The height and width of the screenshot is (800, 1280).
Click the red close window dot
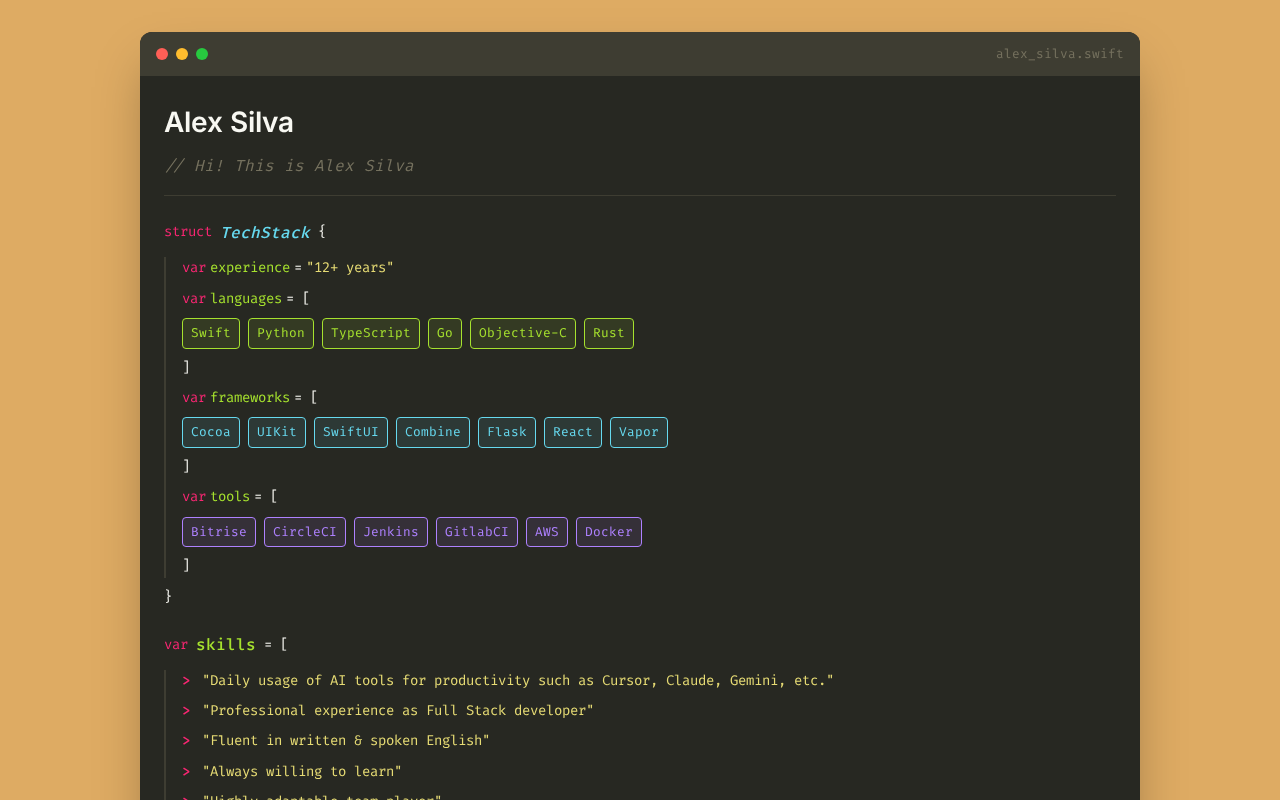(162, 54)
